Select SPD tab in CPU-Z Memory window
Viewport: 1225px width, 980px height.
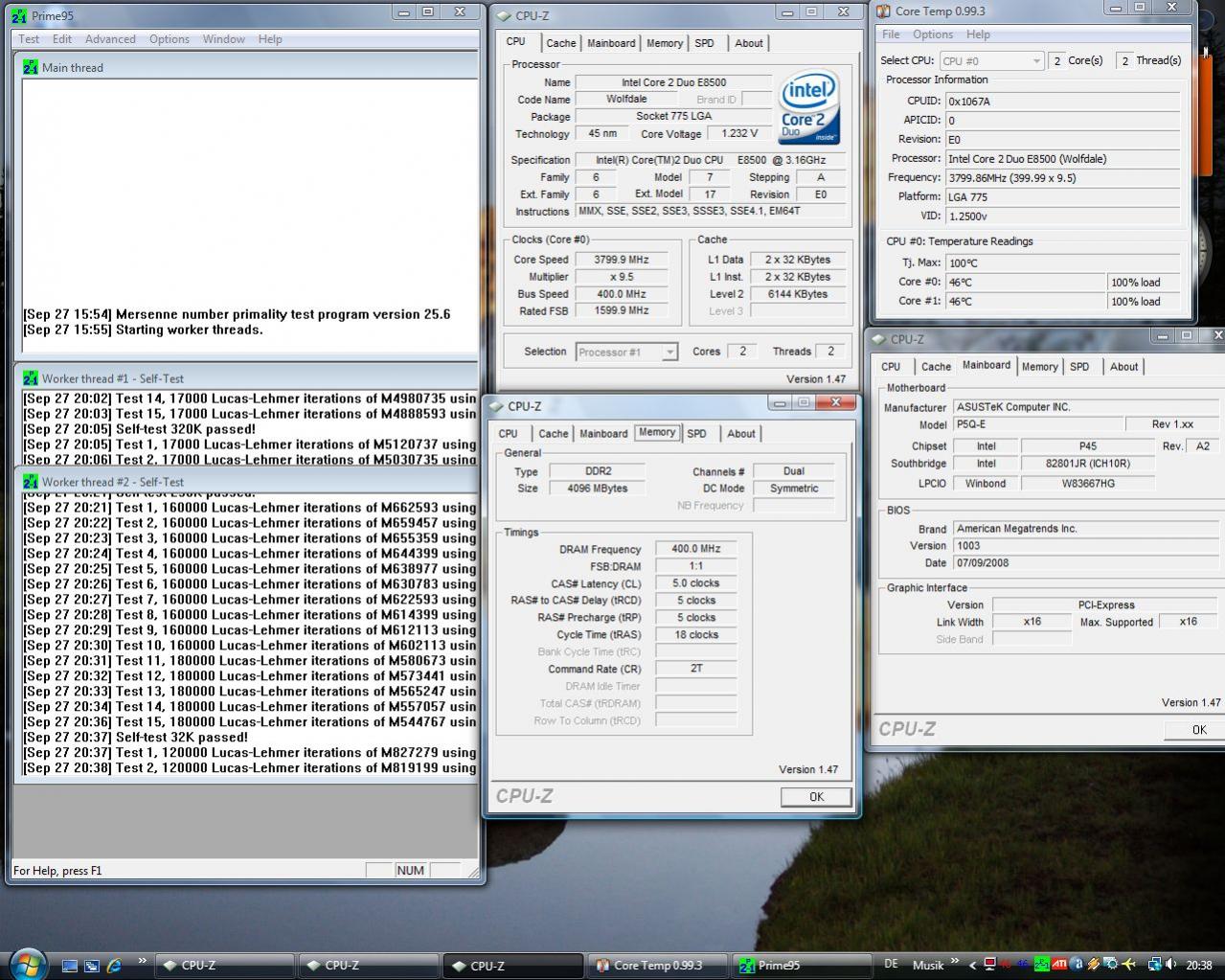(x=696, y=434)
